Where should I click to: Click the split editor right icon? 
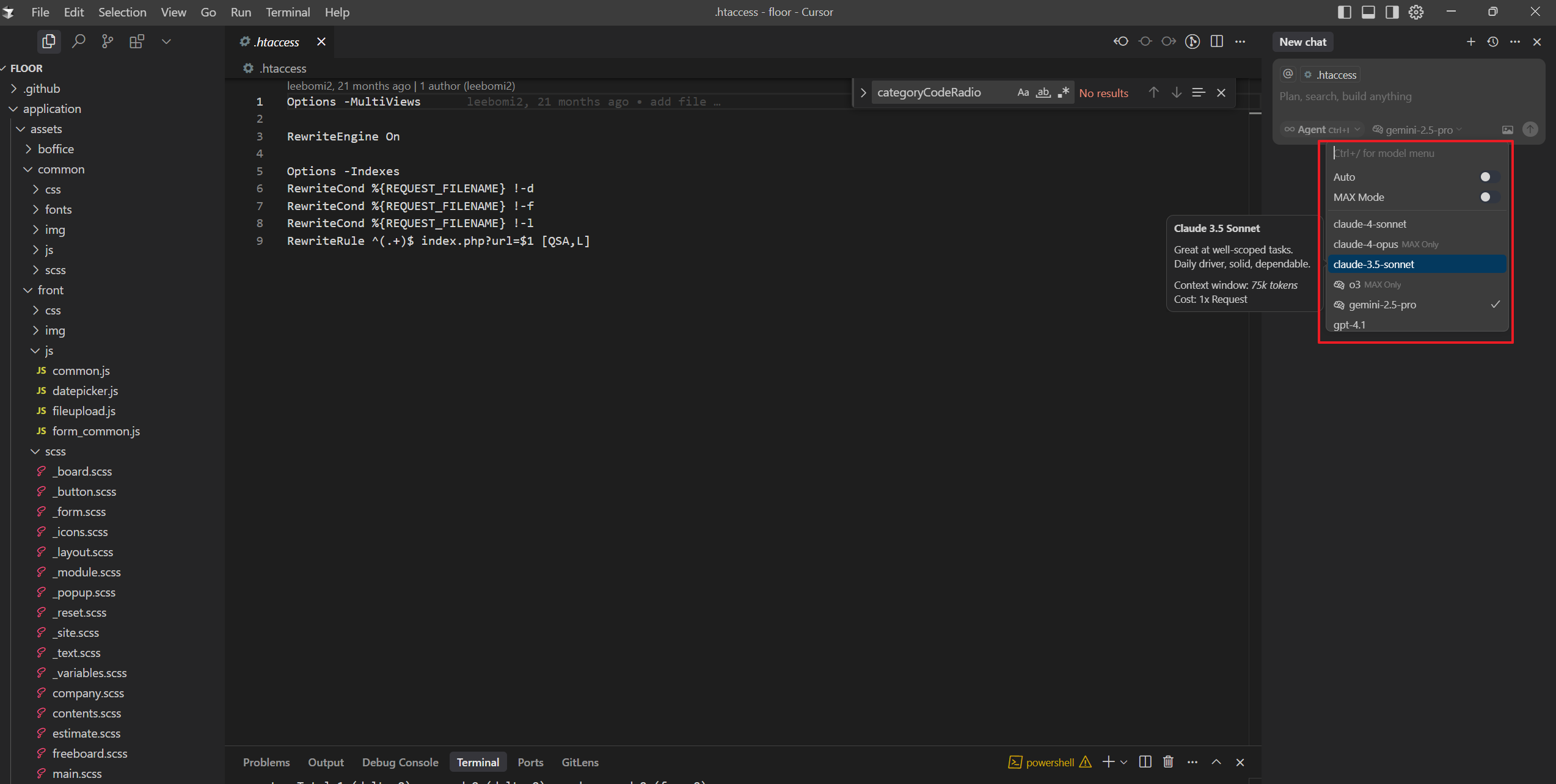pos(1216,42)
